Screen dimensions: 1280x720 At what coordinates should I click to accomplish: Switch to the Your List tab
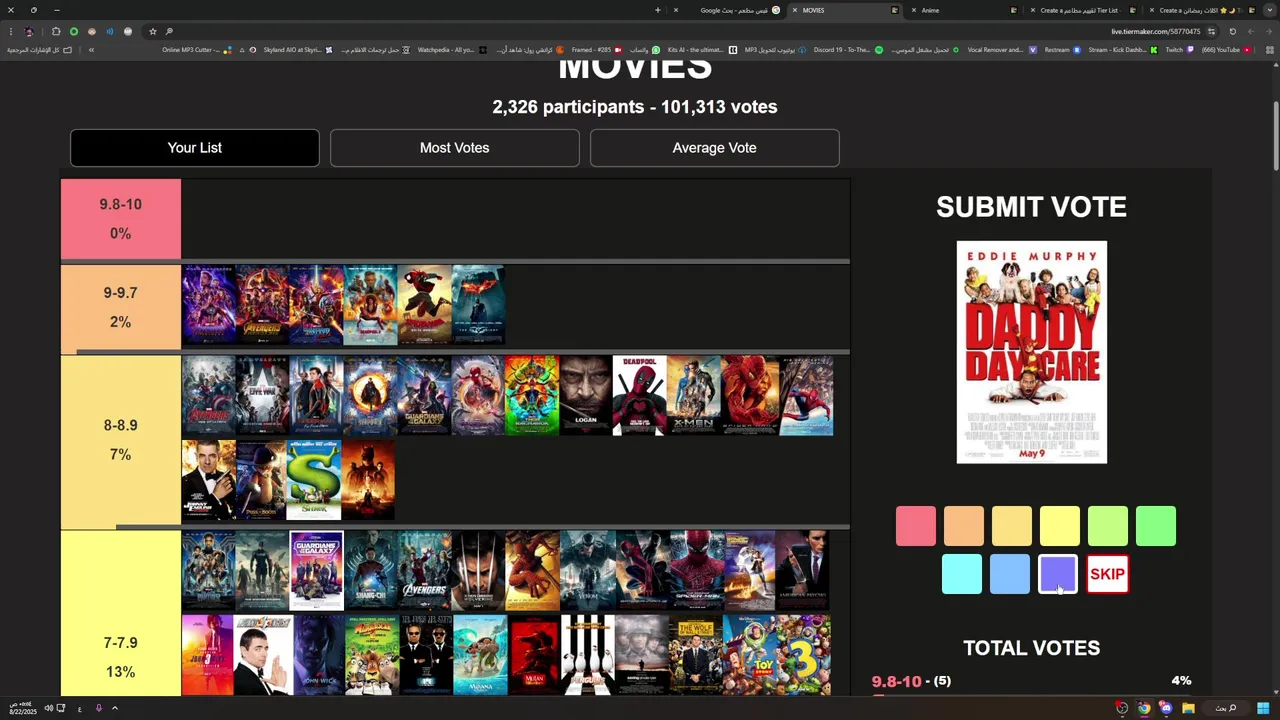(195, 148)
